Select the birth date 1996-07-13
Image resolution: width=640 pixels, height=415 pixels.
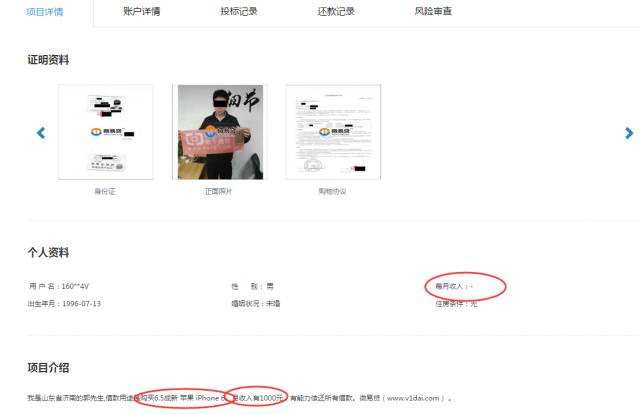(81, 304)
